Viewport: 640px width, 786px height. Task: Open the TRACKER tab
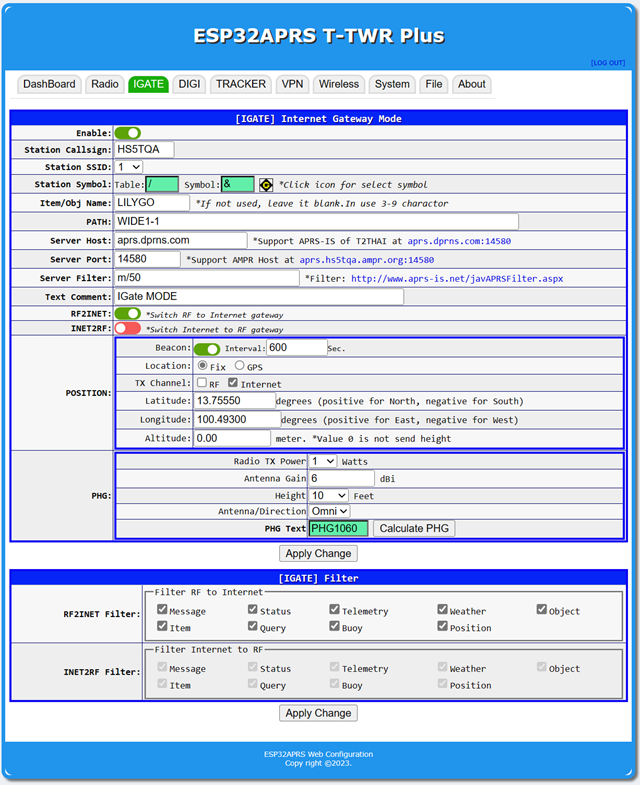pyautogui.click(x=241, y=84)
